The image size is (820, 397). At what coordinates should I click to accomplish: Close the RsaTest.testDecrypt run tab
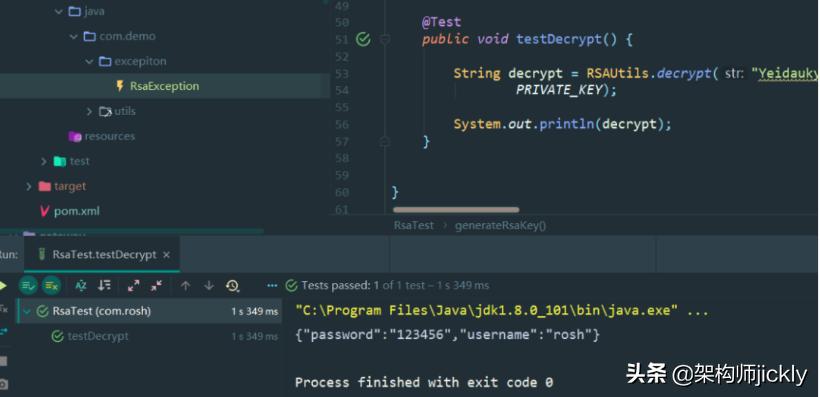(x=166, y=255)
